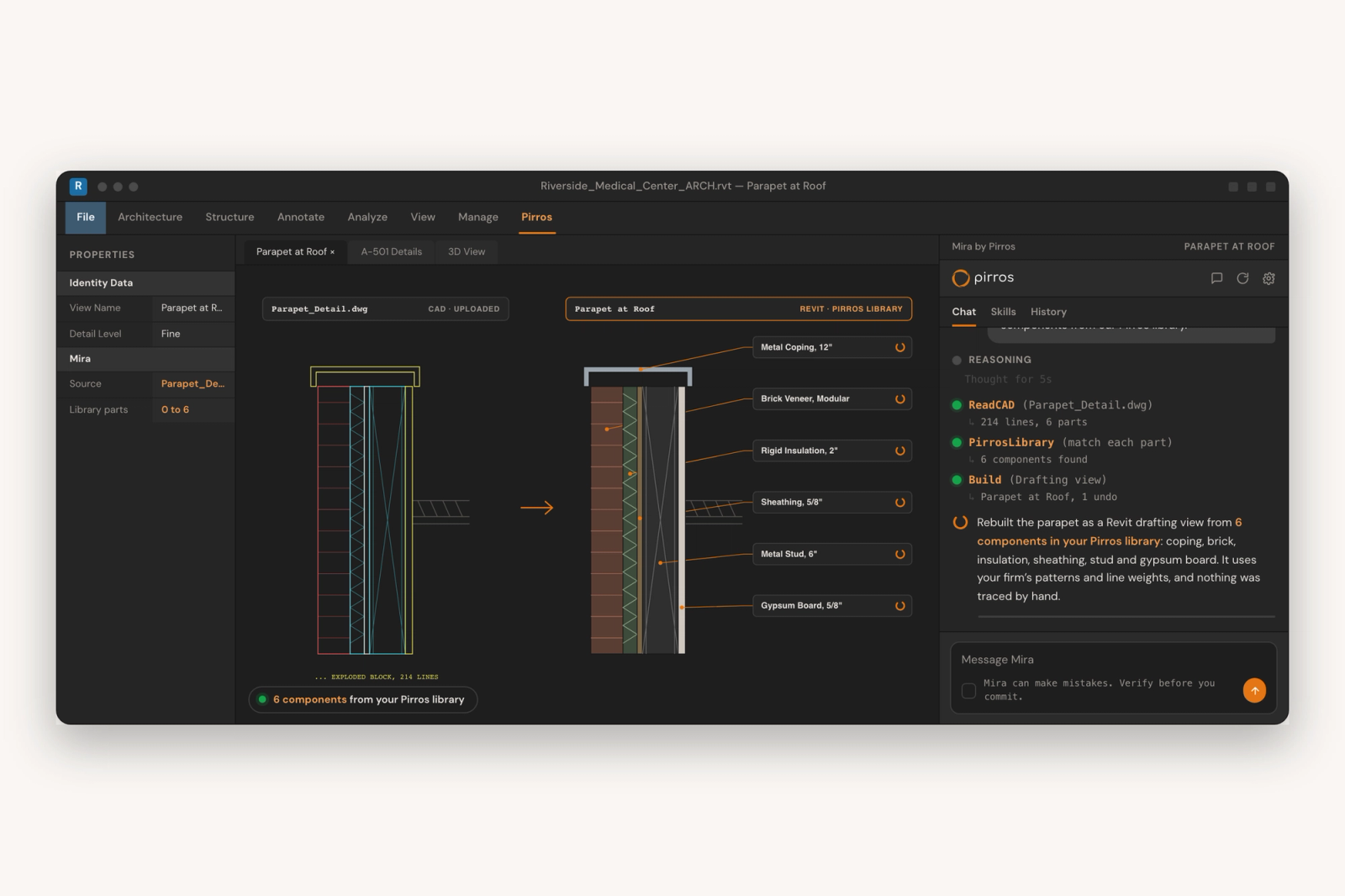This screenshot has width=1345, height=896.
Task: Click Pirros ring icon on Gypsum Board tag
Action: (899, 606)
